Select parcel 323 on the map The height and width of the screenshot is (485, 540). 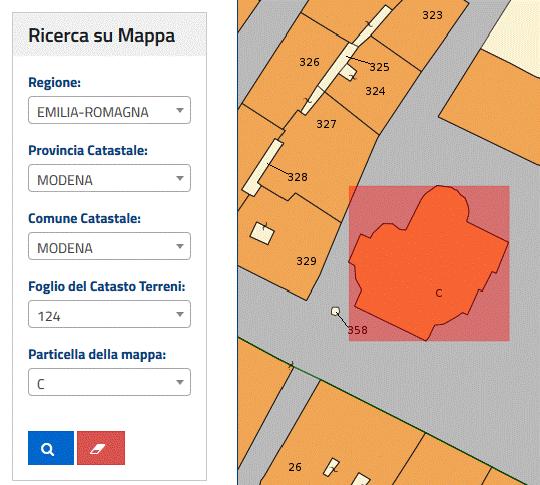[x=432, y=15]
